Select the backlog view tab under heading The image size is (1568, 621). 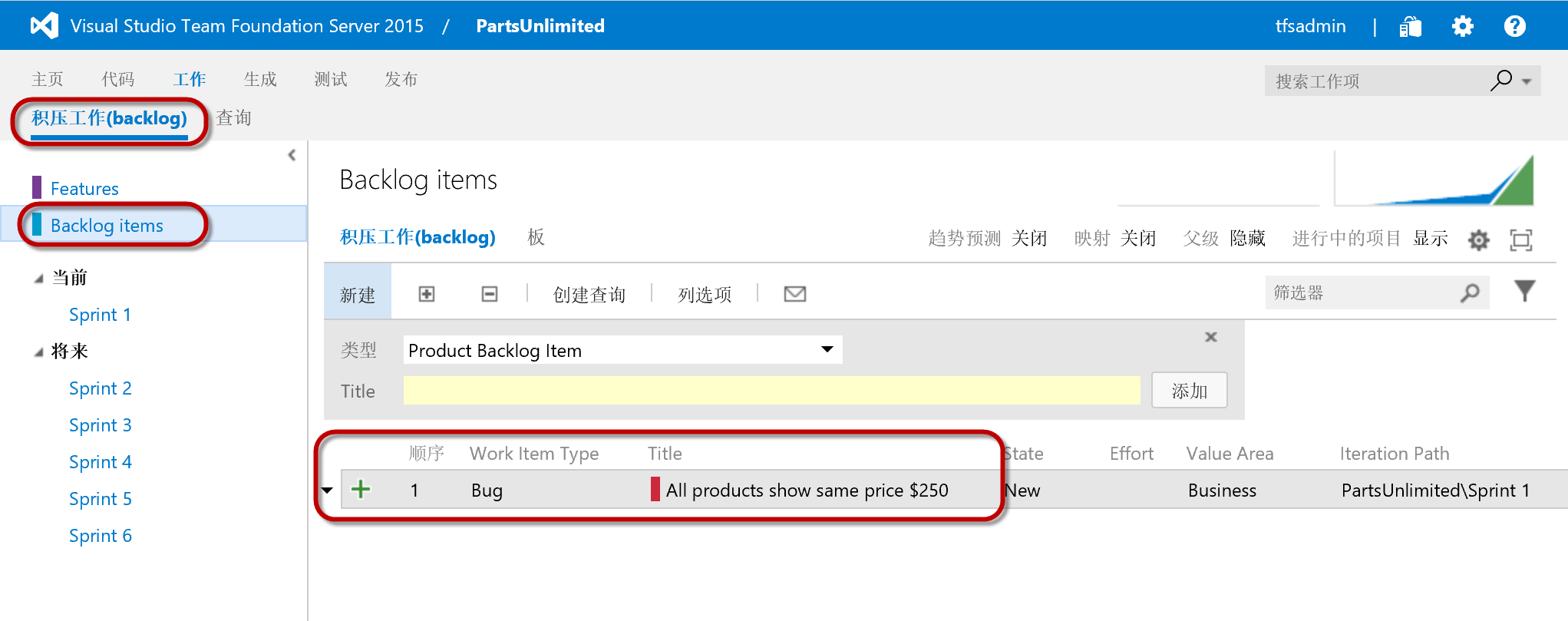click(418, 237)
